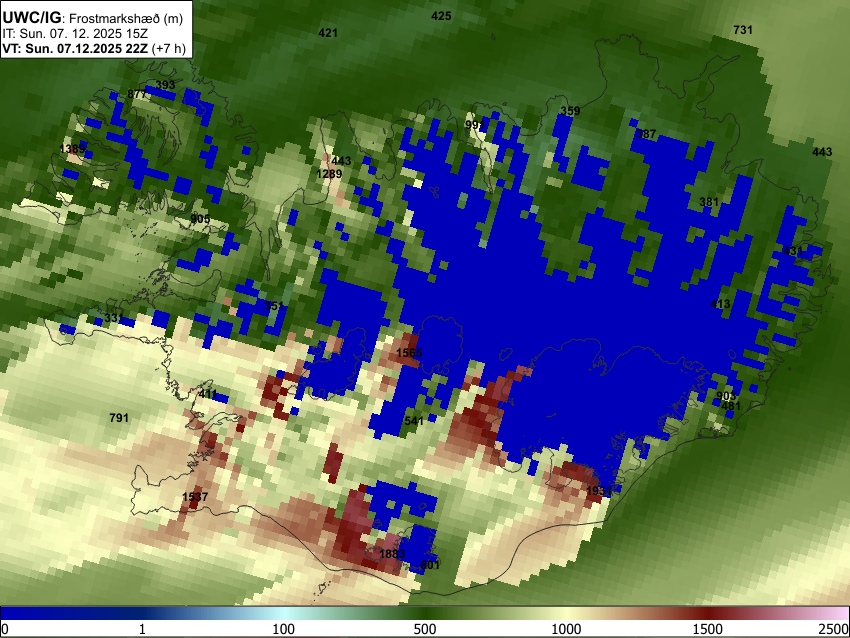Click the light cyan band of the color bar

click(x=287, y=613)
